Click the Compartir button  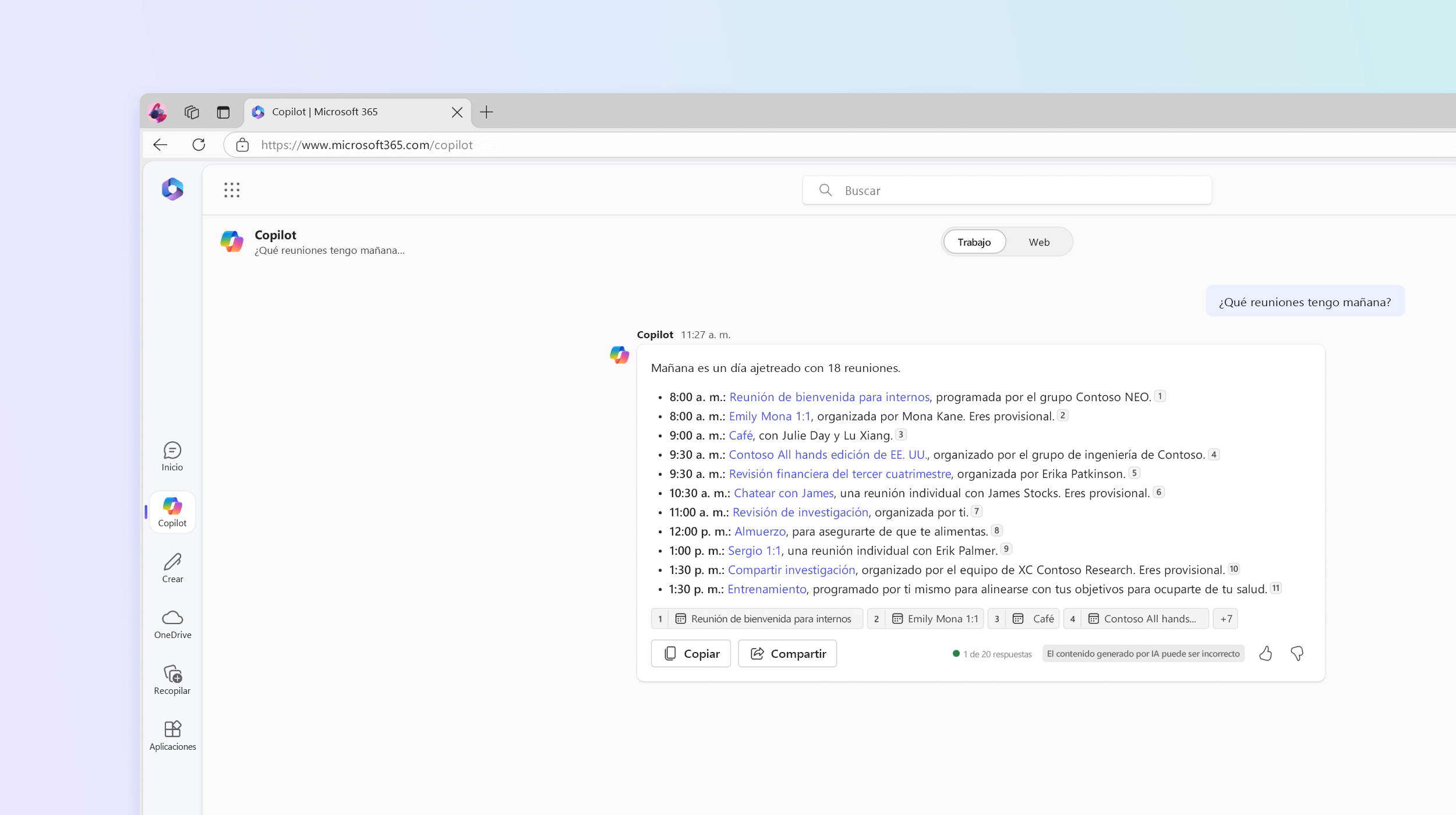point(787,654)
